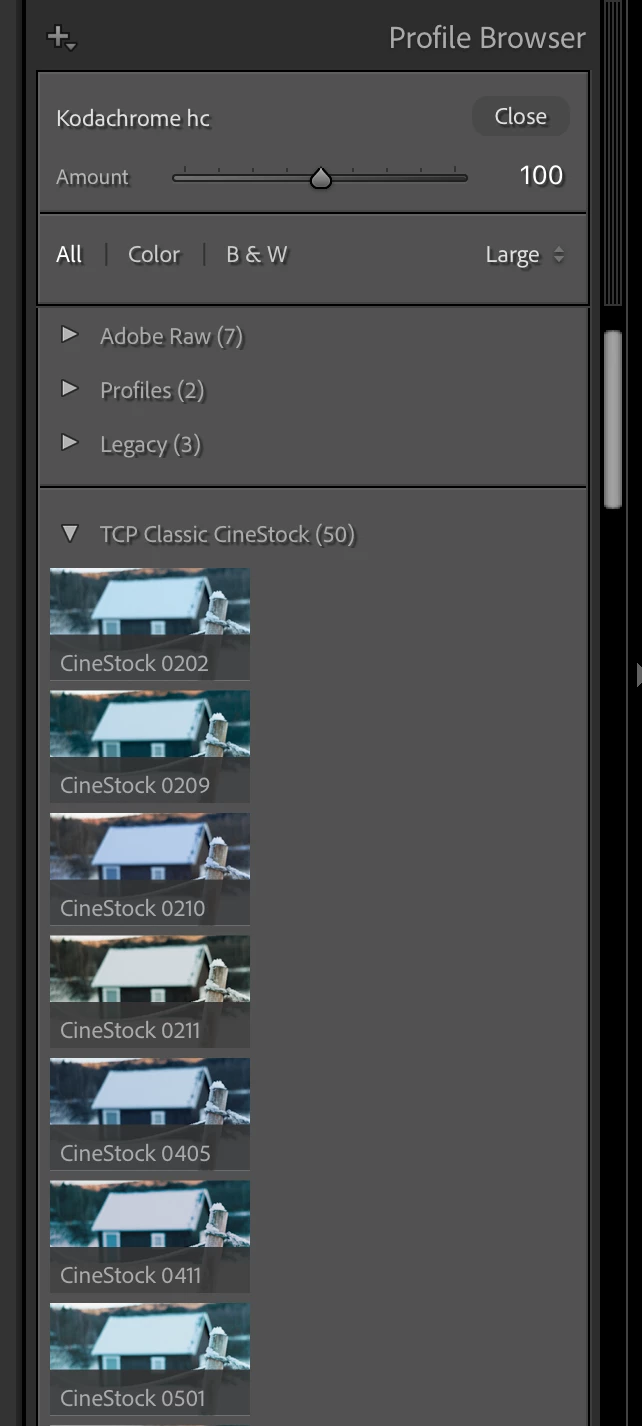Open the plus menu beside Profile Browser
The width and height of the screenshot is (642, 1426).
(61, 39)
